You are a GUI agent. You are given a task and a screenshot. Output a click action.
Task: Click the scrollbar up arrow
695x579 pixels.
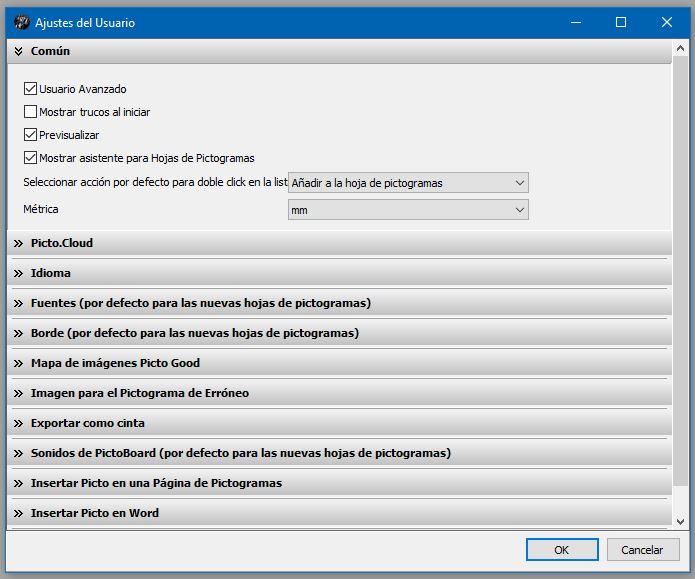[x=680, y=48]
